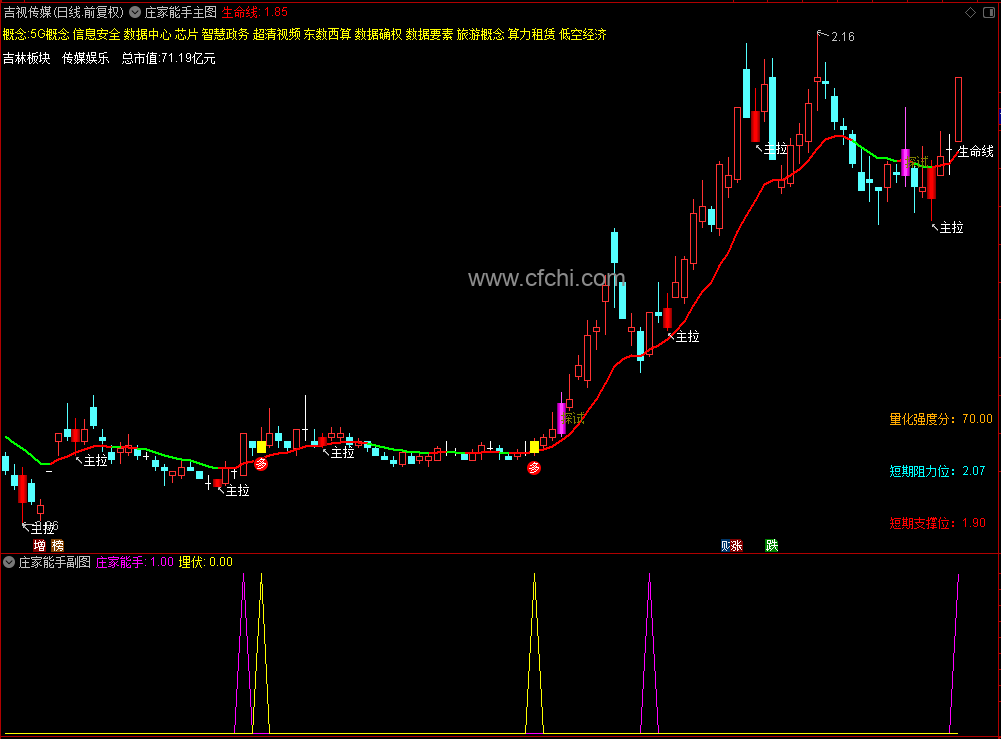The height and width of the screenshot is (739, 1001).
Task: Click the 生命线: 1.85 value in the header
Action: point(255,12)
